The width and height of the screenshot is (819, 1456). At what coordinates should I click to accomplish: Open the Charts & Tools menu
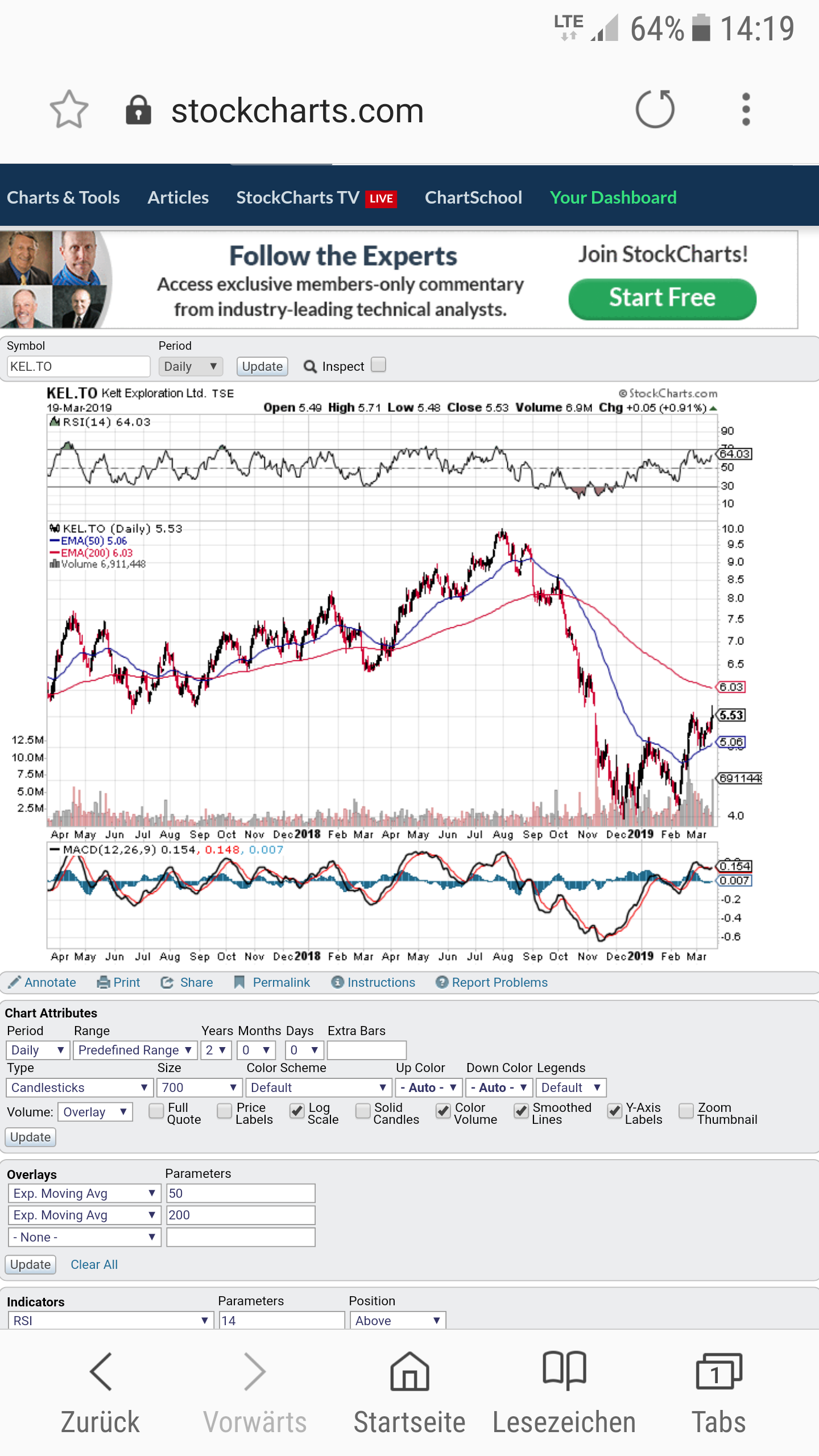63,197
